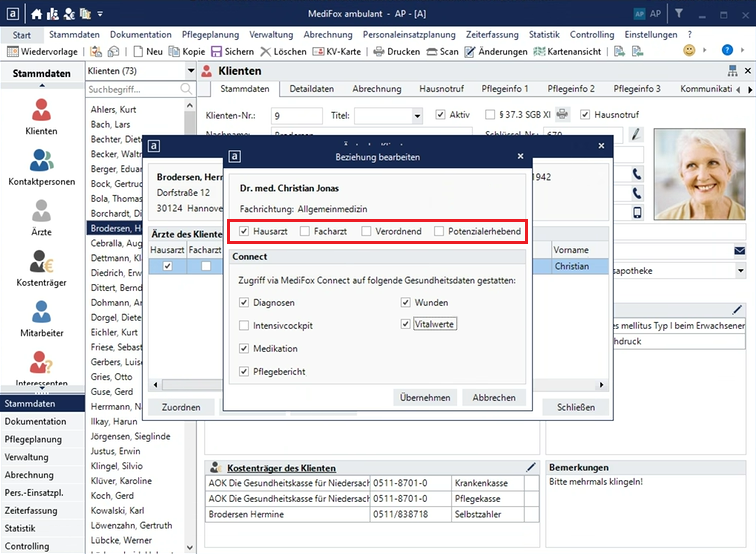This screenshot has width=756, height=554.
Task: Open the Titel dropdown
Action: point(416,115)
